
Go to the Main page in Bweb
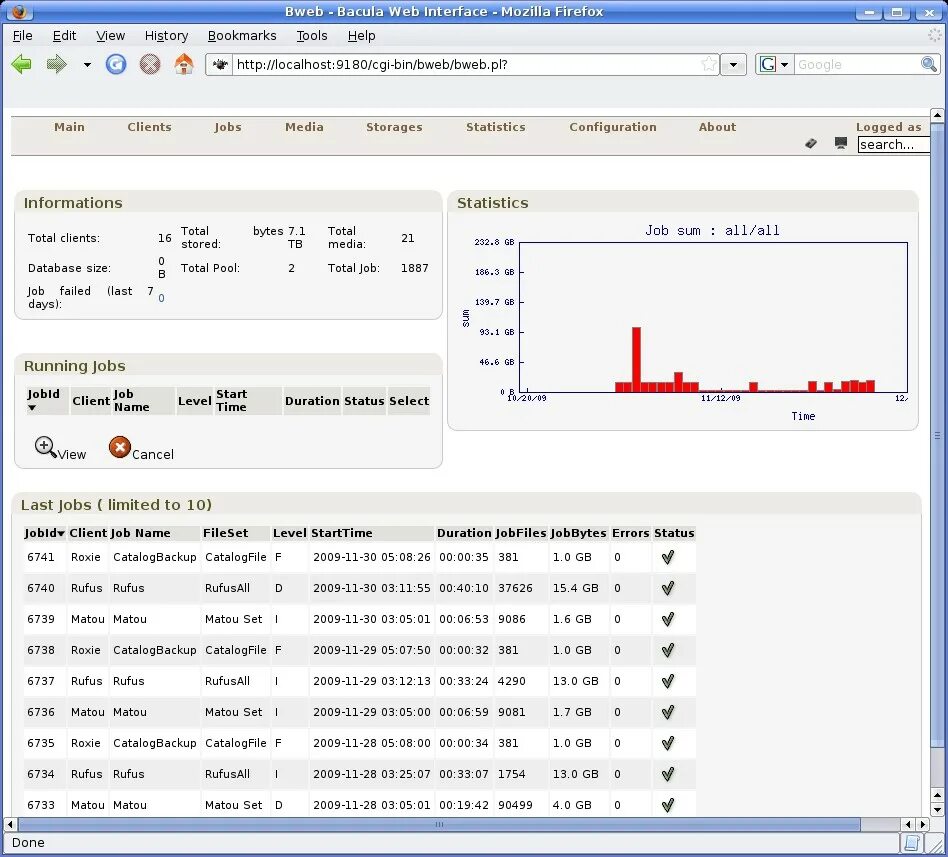point(70,127)
